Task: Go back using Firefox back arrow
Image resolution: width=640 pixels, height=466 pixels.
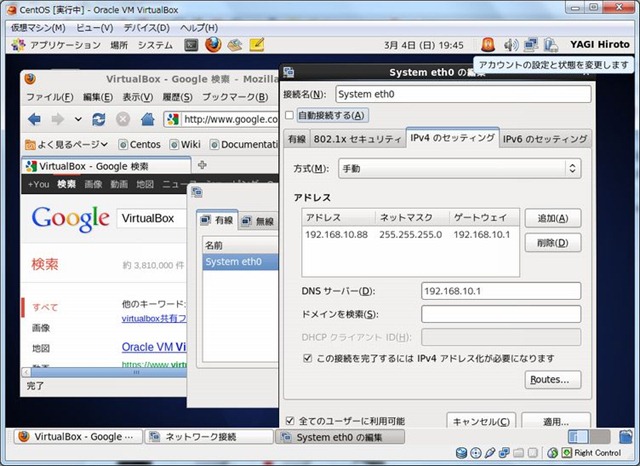Action: pos(33,119)
